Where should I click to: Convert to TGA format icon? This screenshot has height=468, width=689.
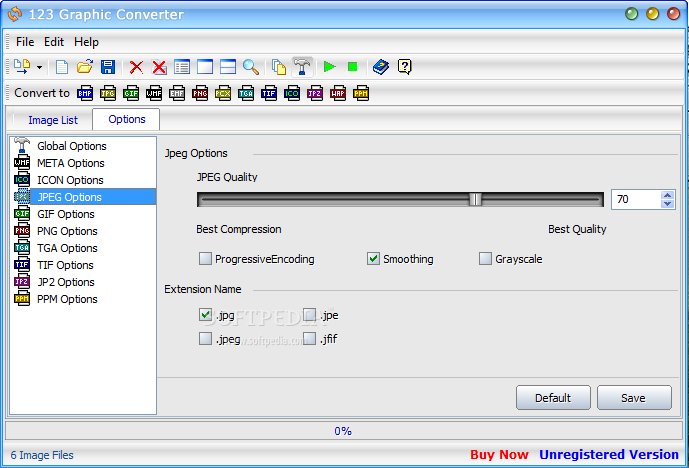pyautogui.click(x=246, y=93)
